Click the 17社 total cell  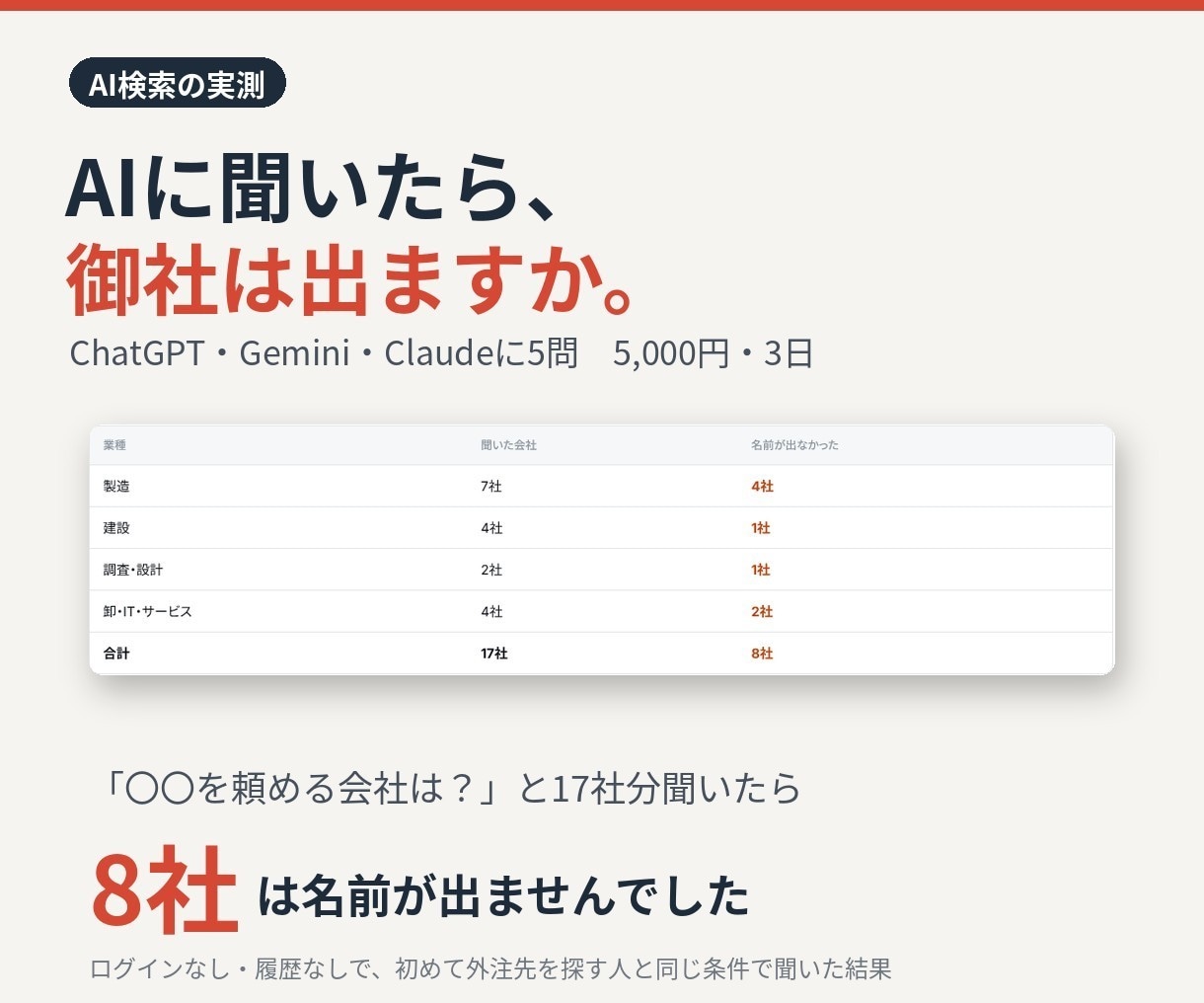[494, 654]
